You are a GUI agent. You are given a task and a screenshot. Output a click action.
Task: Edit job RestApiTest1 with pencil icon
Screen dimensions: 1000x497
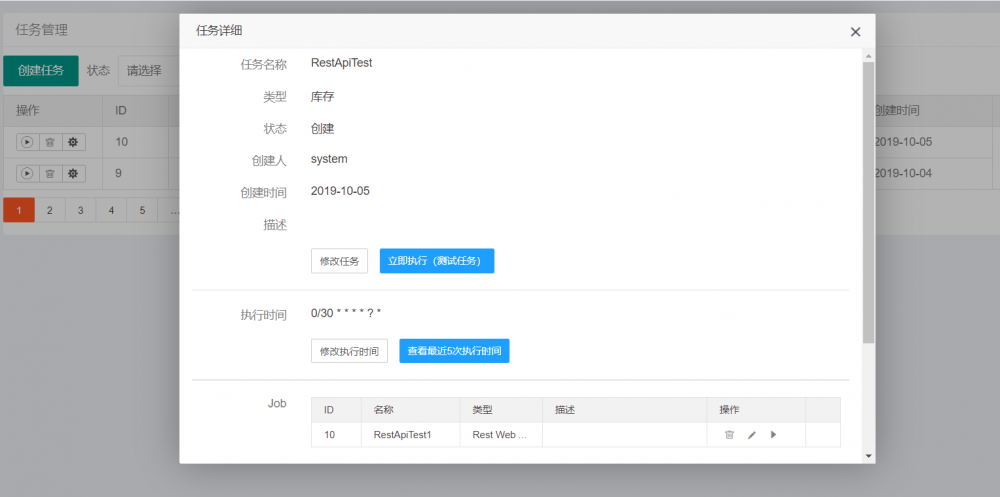point(751,434)
